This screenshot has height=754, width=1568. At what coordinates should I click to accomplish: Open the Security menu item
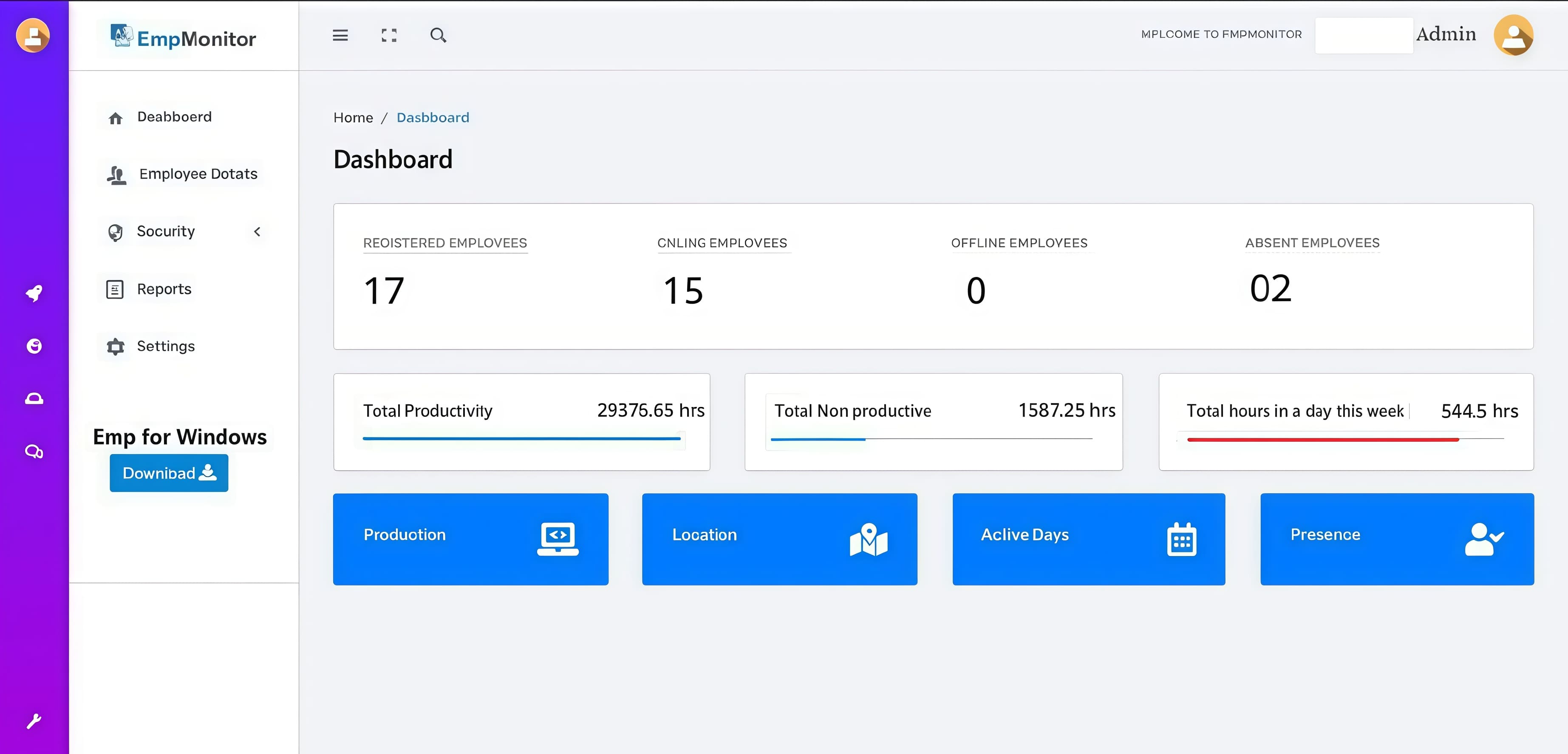[166, 231]
